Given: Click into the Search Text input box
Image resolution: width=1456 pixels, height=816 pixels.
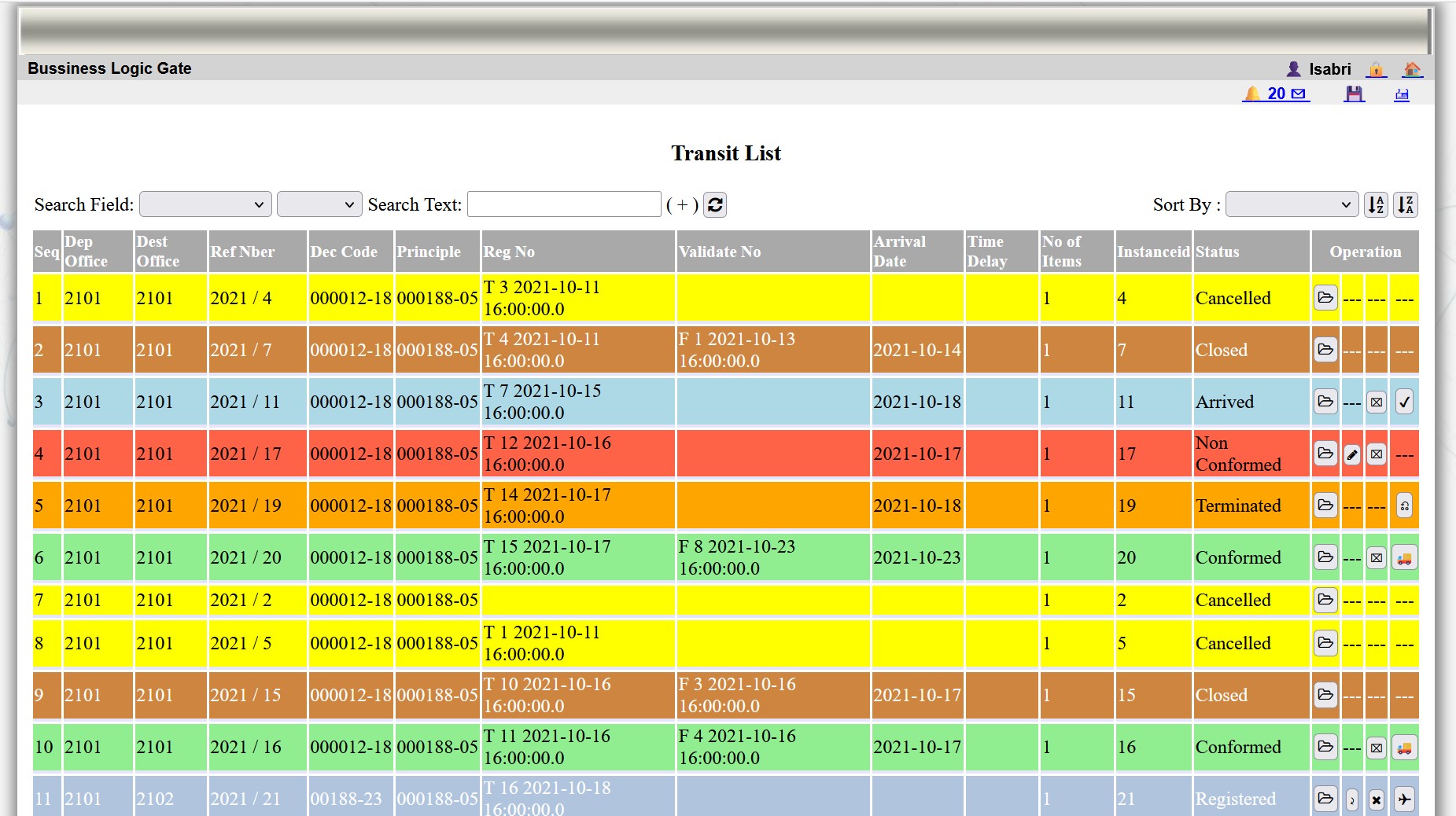Looking at the screenshot, I should pyautogui.click(x=564, y=204).
